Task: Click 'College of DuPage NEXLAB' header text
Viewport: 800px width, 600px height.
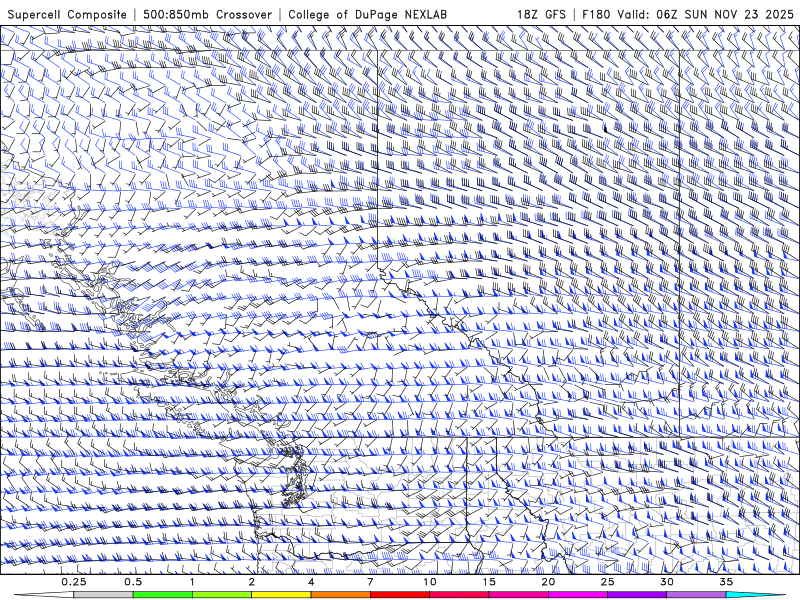Action: (x=367, y=14)
